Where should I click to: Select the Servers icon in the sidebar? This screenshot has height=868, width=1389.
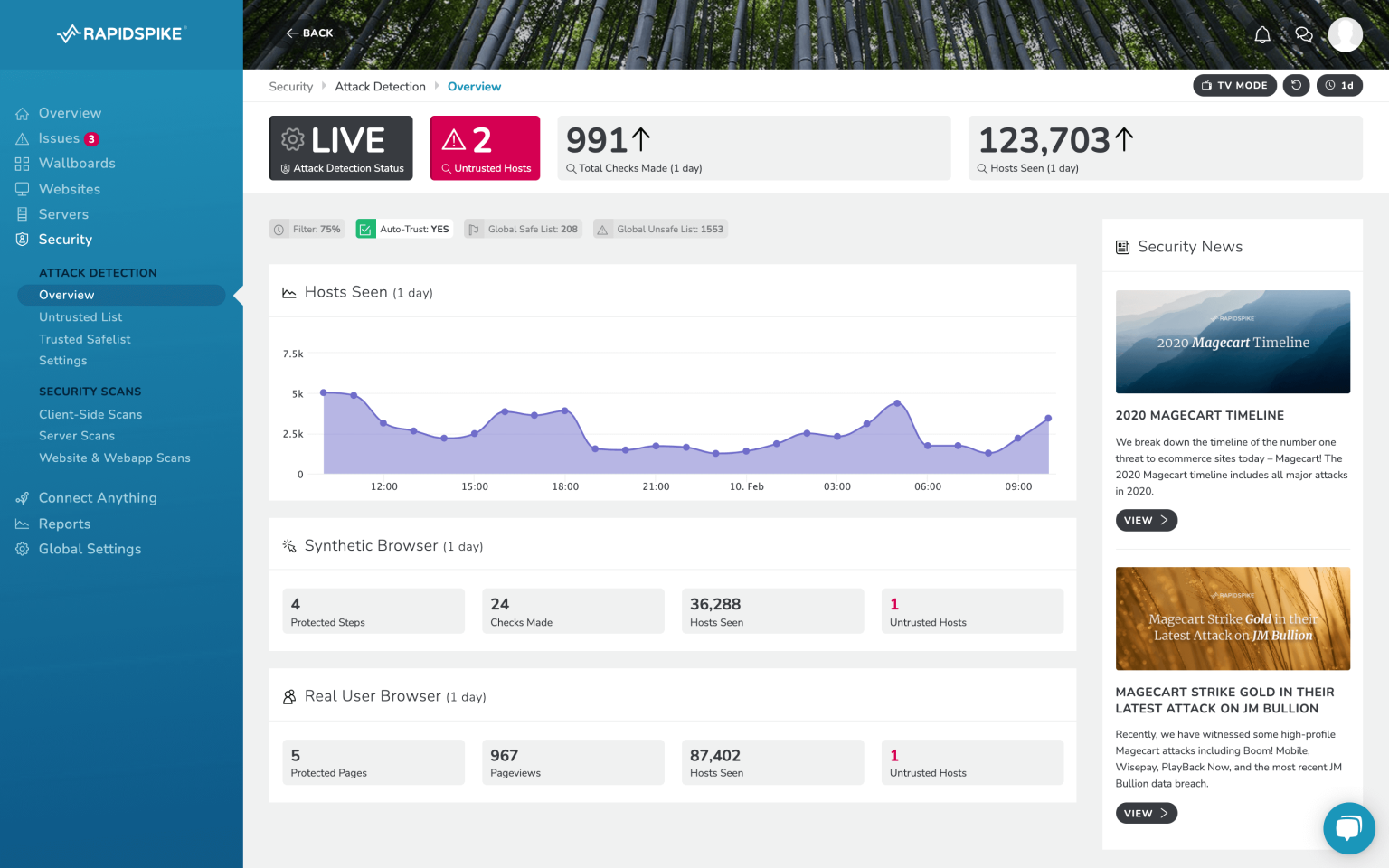[x=22, y=213]
